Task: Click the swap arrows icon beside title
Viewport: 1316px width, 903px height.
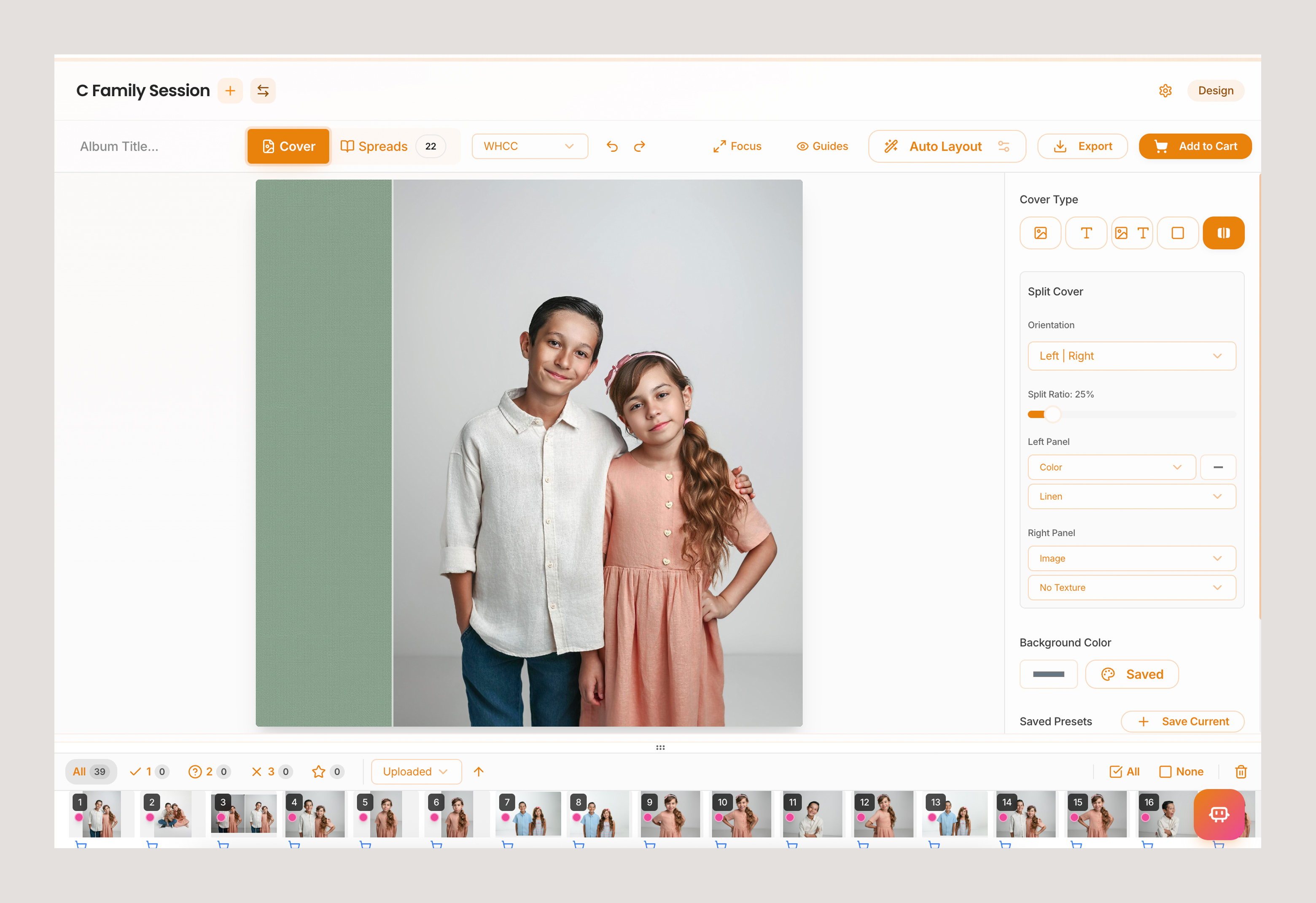Action: coord(263,91)
